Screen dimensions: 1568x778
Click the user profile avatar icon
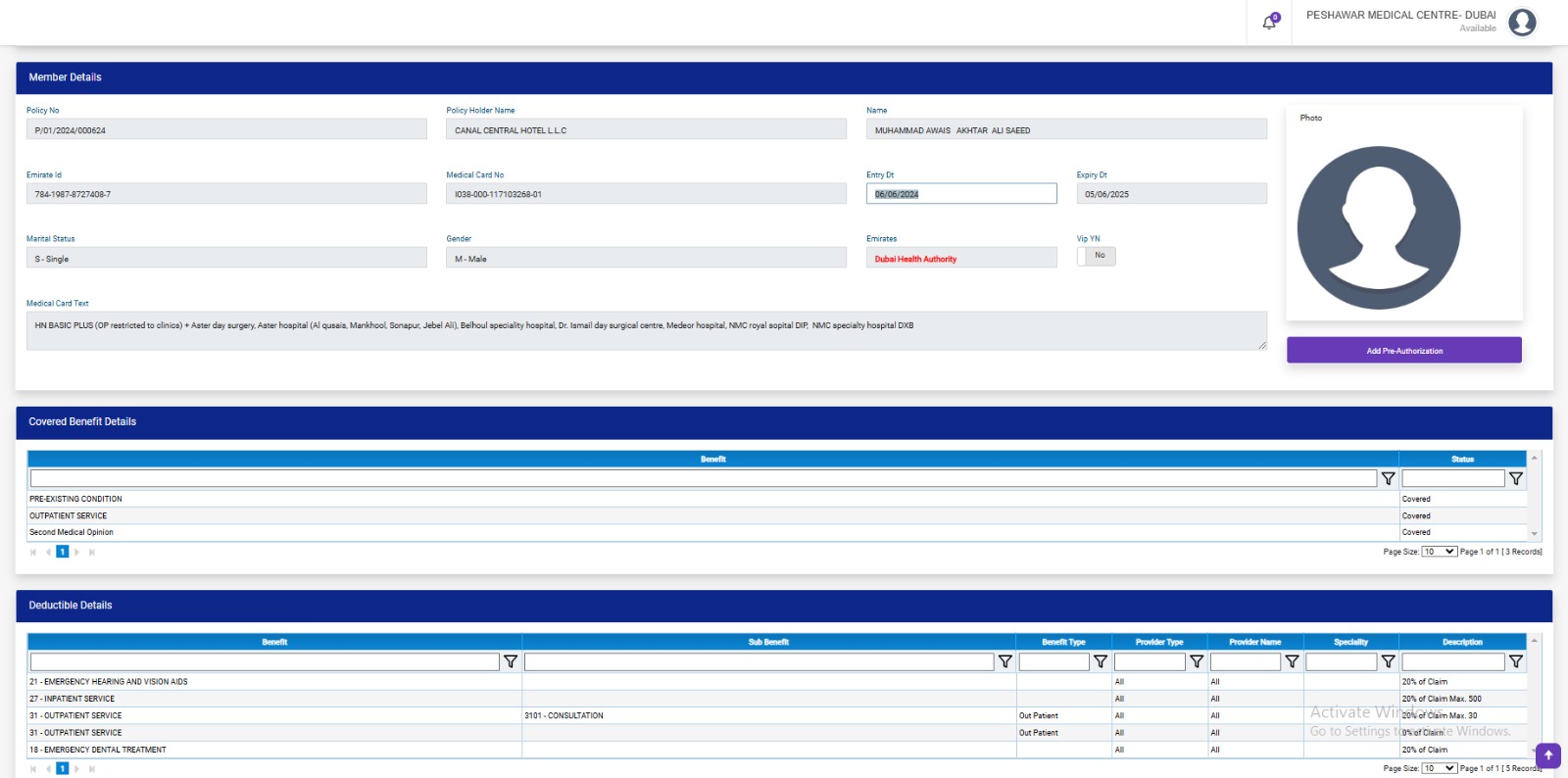(x=1522, y=22)
